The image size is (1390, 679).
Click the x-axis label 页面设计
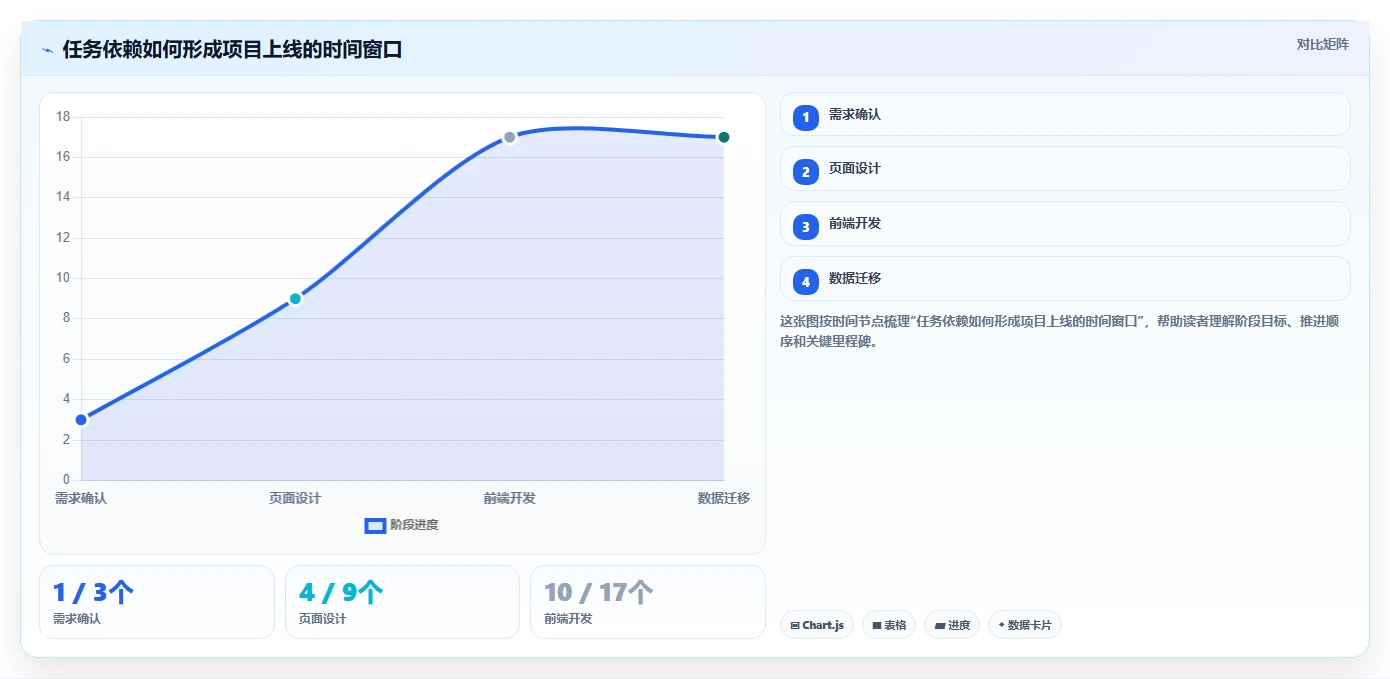[295, 498]
